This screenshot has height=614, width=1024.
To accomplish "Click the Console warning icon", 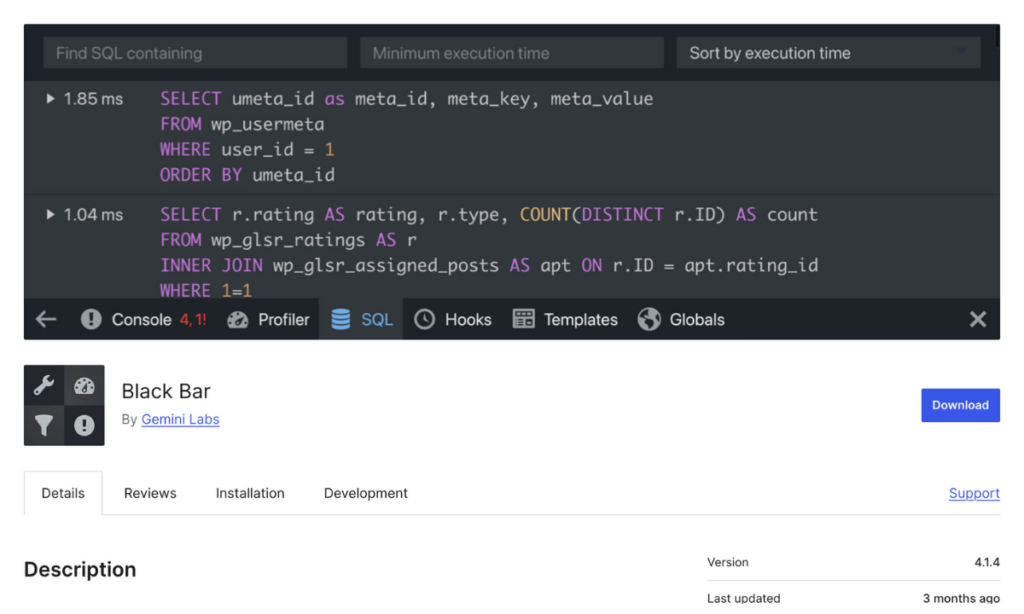I will pyautogui.click(x=91, y=319).
